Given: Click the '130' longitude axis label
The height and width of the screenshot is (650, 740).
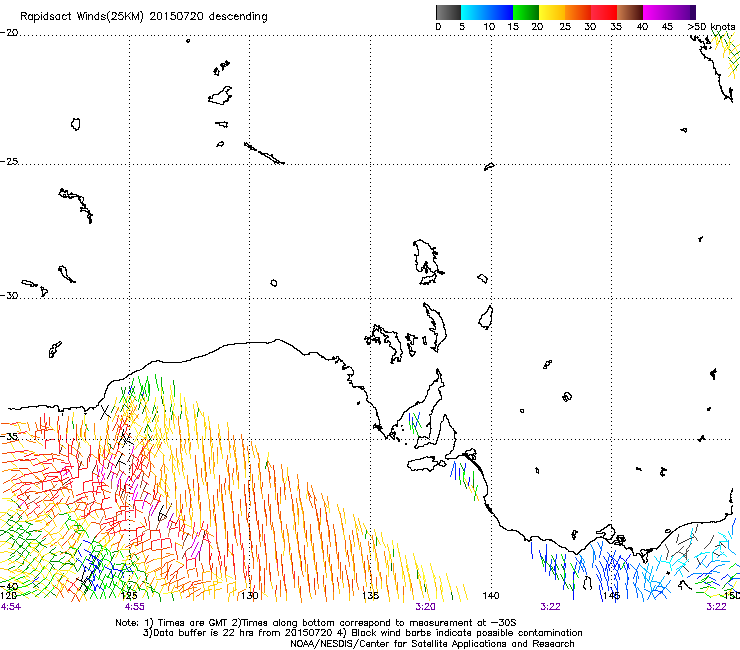Looking at the screenshot, I should 250,595.
